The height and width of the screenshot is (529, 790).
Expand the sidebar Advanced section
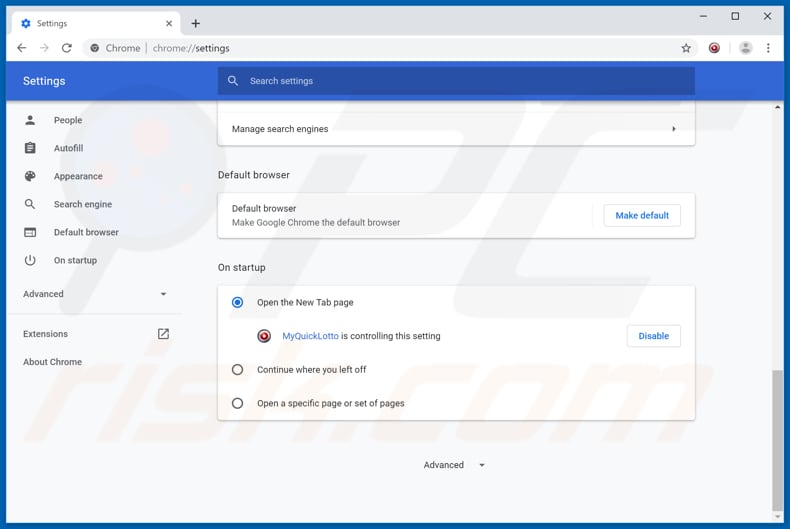pos(95,294)
